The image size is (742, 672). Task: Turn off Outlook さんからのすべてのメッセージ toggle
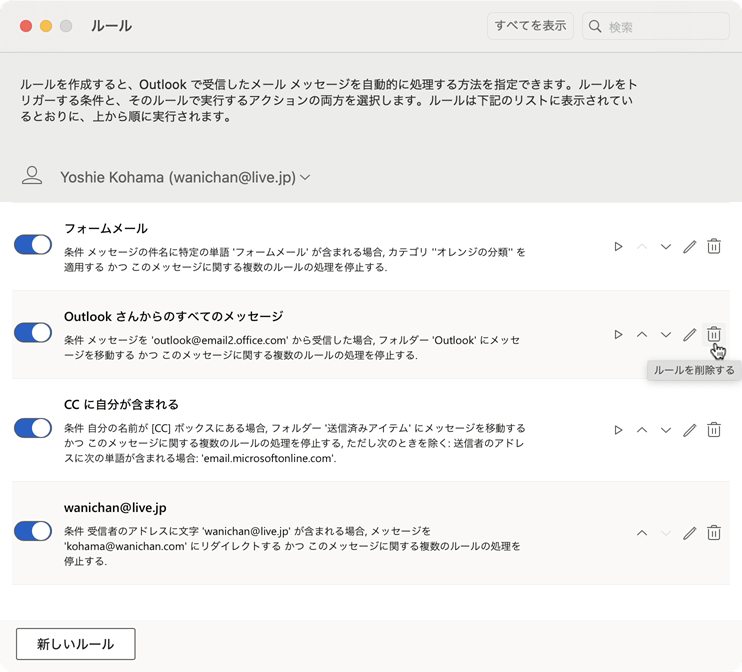coord(33,333)
